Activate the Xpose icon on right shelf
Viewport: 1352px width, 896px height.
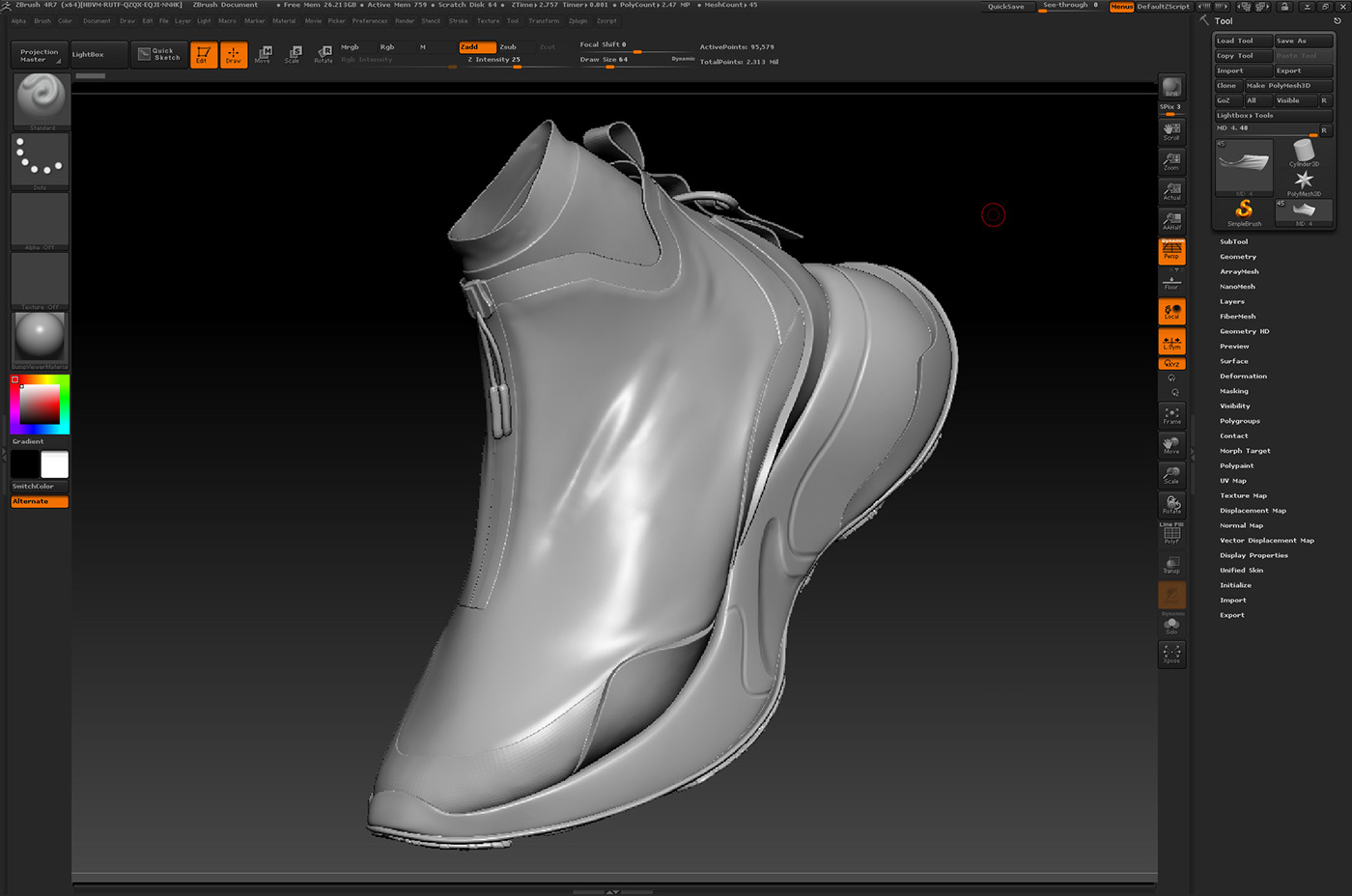pyautogui.click(x=1171, y=655)
